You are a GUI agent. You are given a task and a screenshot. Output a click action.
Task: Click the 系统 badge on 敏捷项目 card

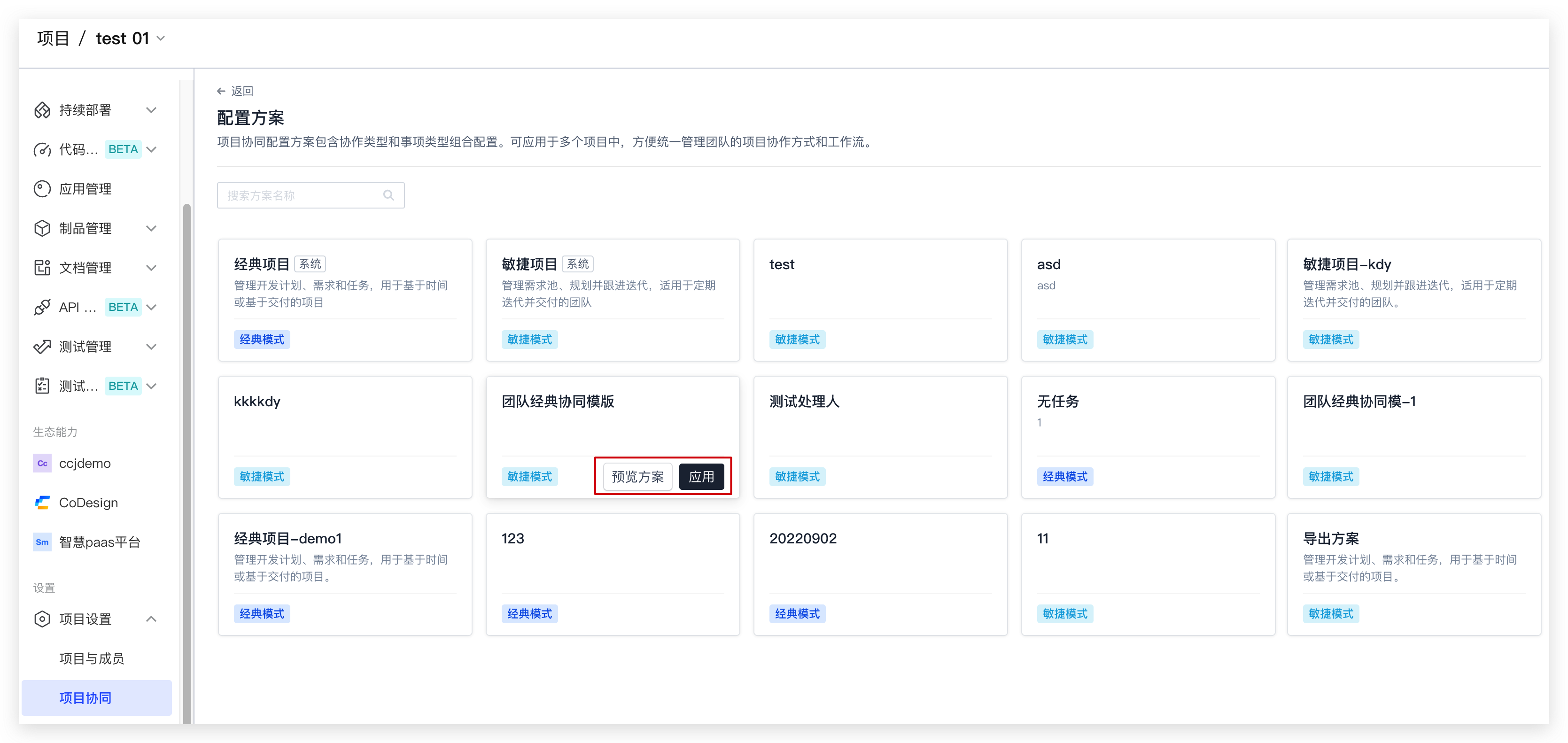point(578,264)
